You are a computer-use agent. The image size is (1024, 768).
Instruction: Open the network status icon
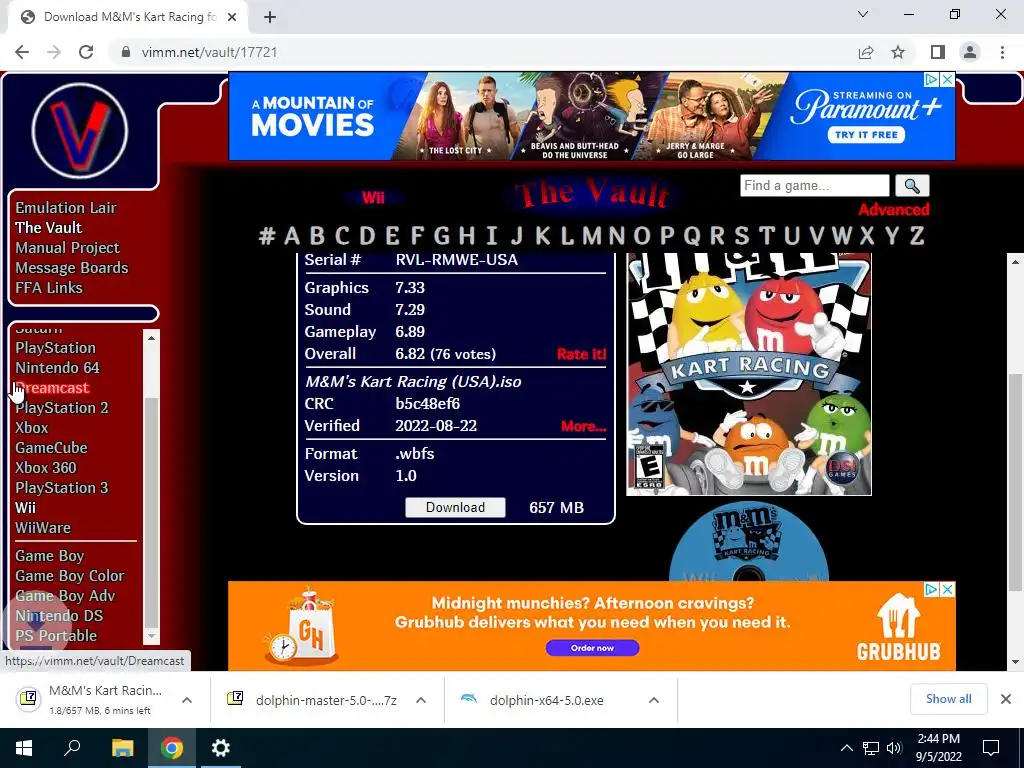[871, 748]
